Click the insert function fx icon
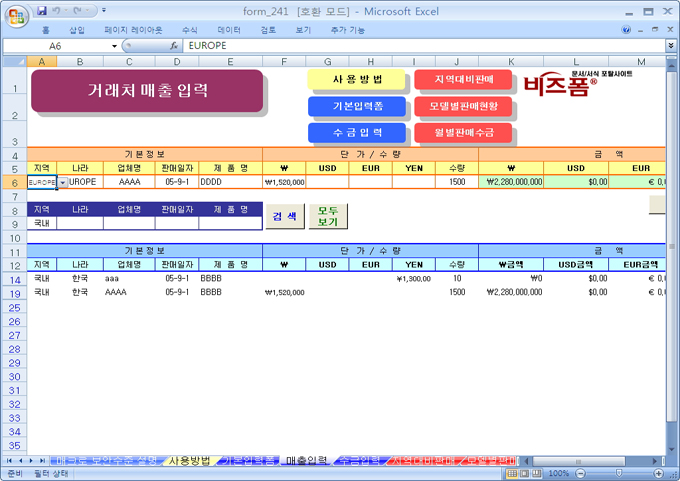The height and width of the screenshot is (481, 680). (x=174, y=46)
